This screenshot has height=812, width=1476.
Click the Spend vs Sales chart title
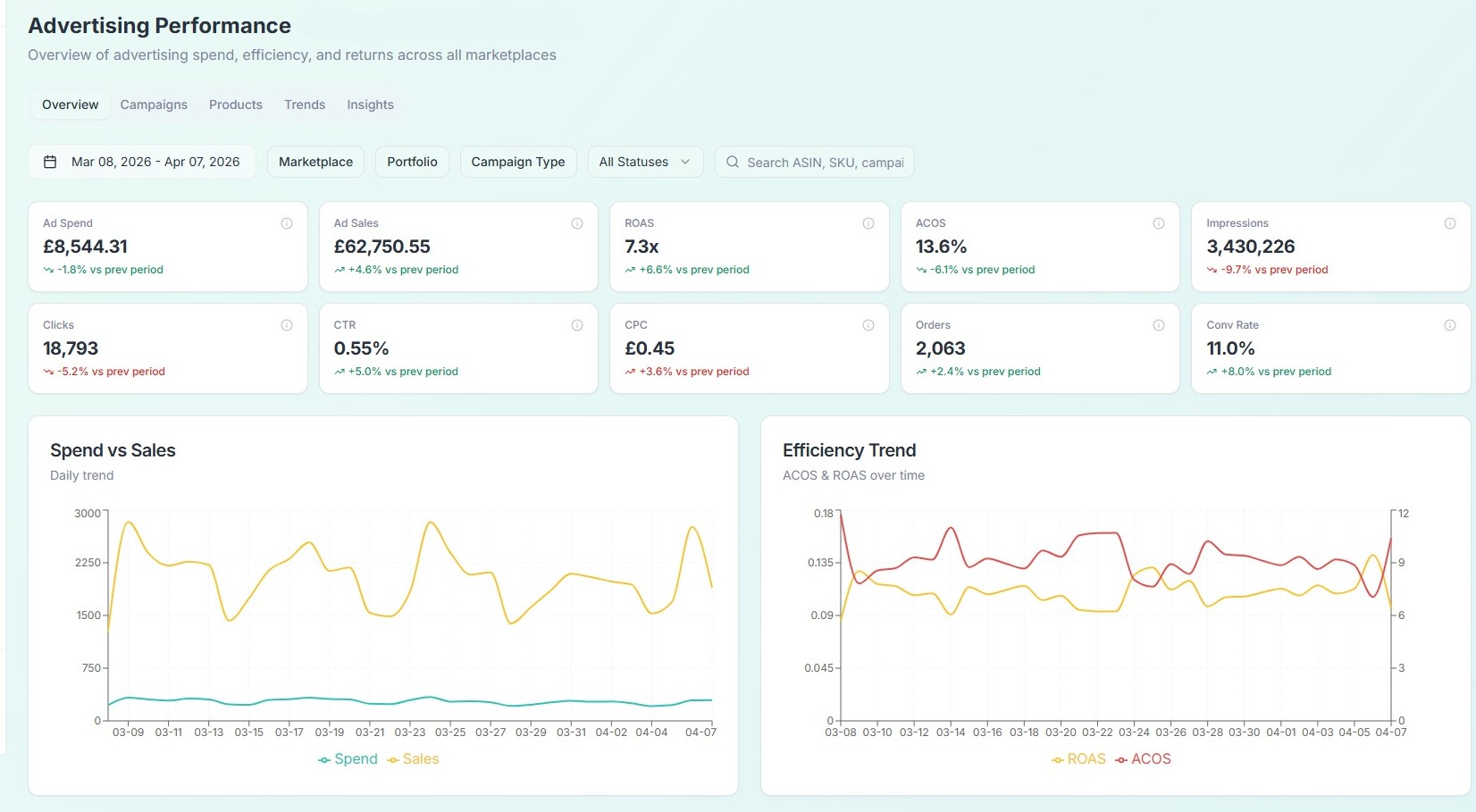[113, 450]
